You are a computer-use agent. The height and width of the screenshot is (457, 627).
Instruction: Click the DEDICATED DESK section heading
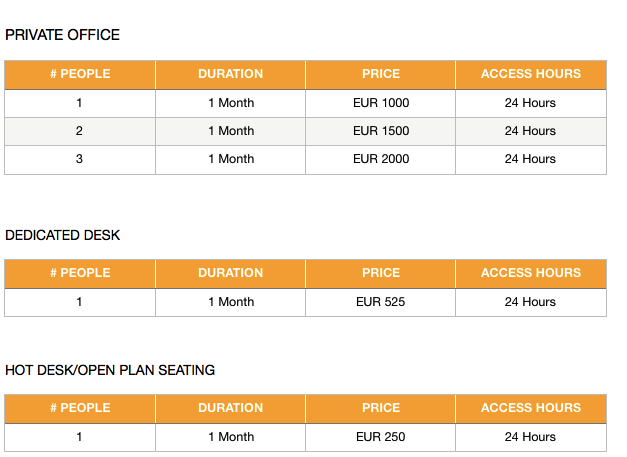click(62, 235)
